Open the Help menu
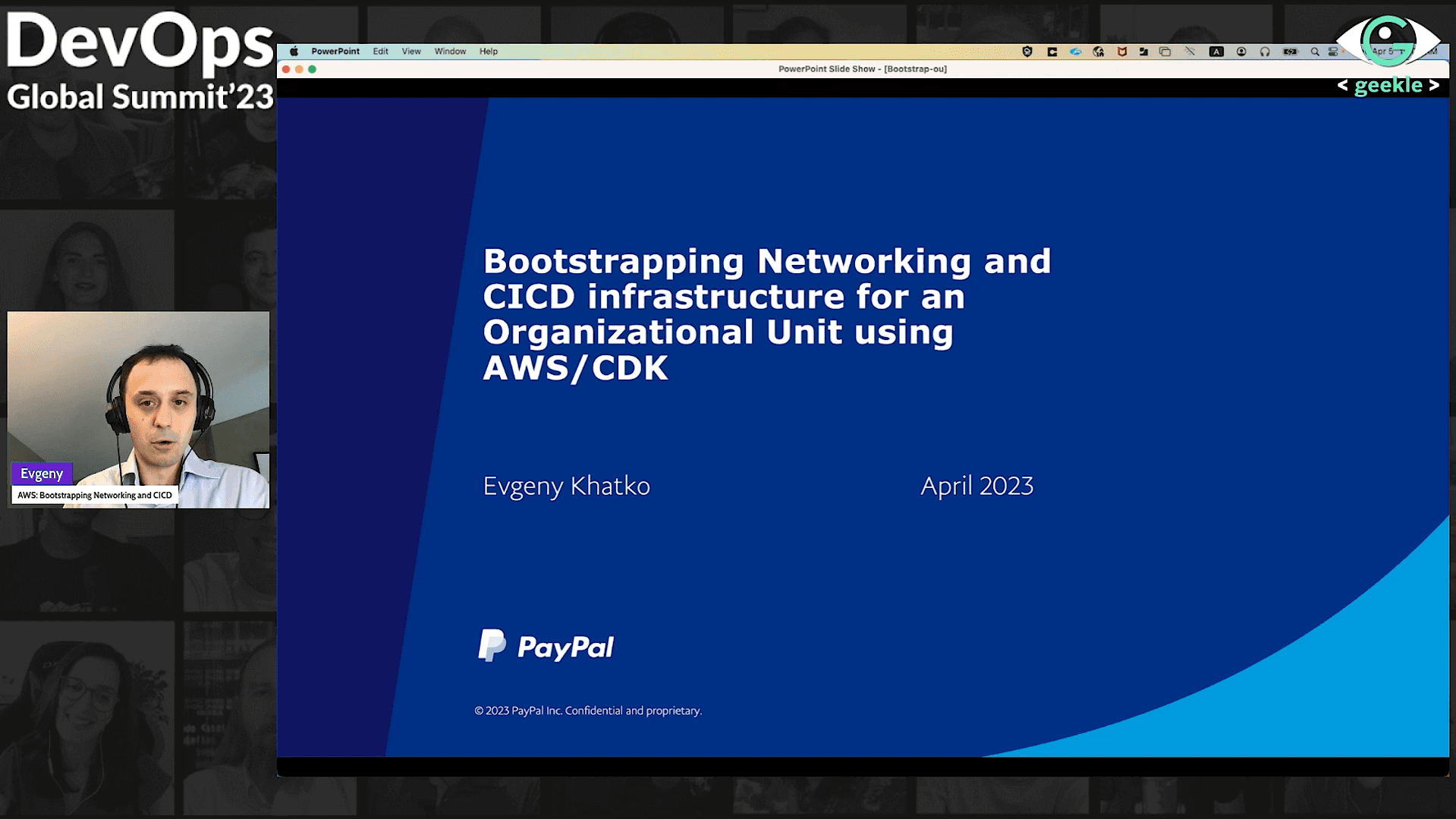1456x819 pixels. click(489, 52)
